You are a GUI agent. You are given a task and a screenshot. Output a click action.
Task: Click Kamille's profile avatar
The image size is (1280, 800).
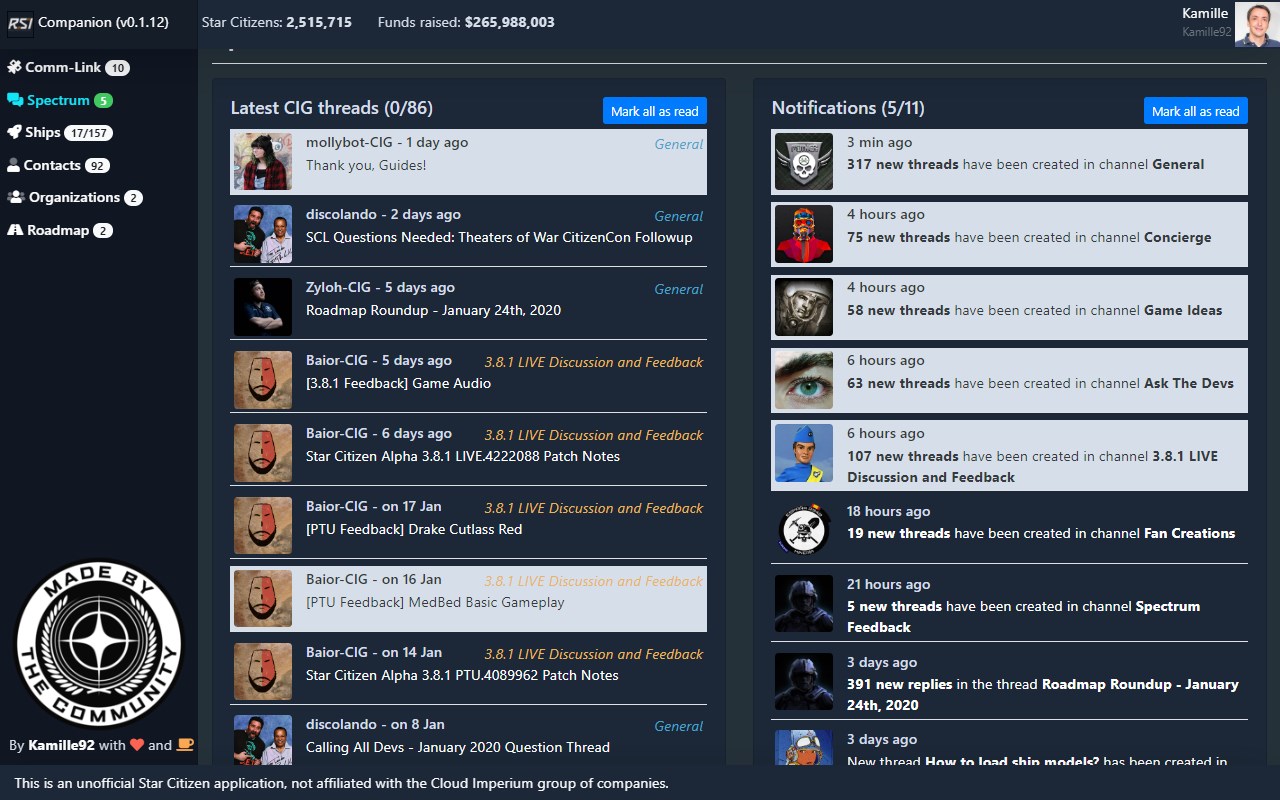click(1257, 24)
